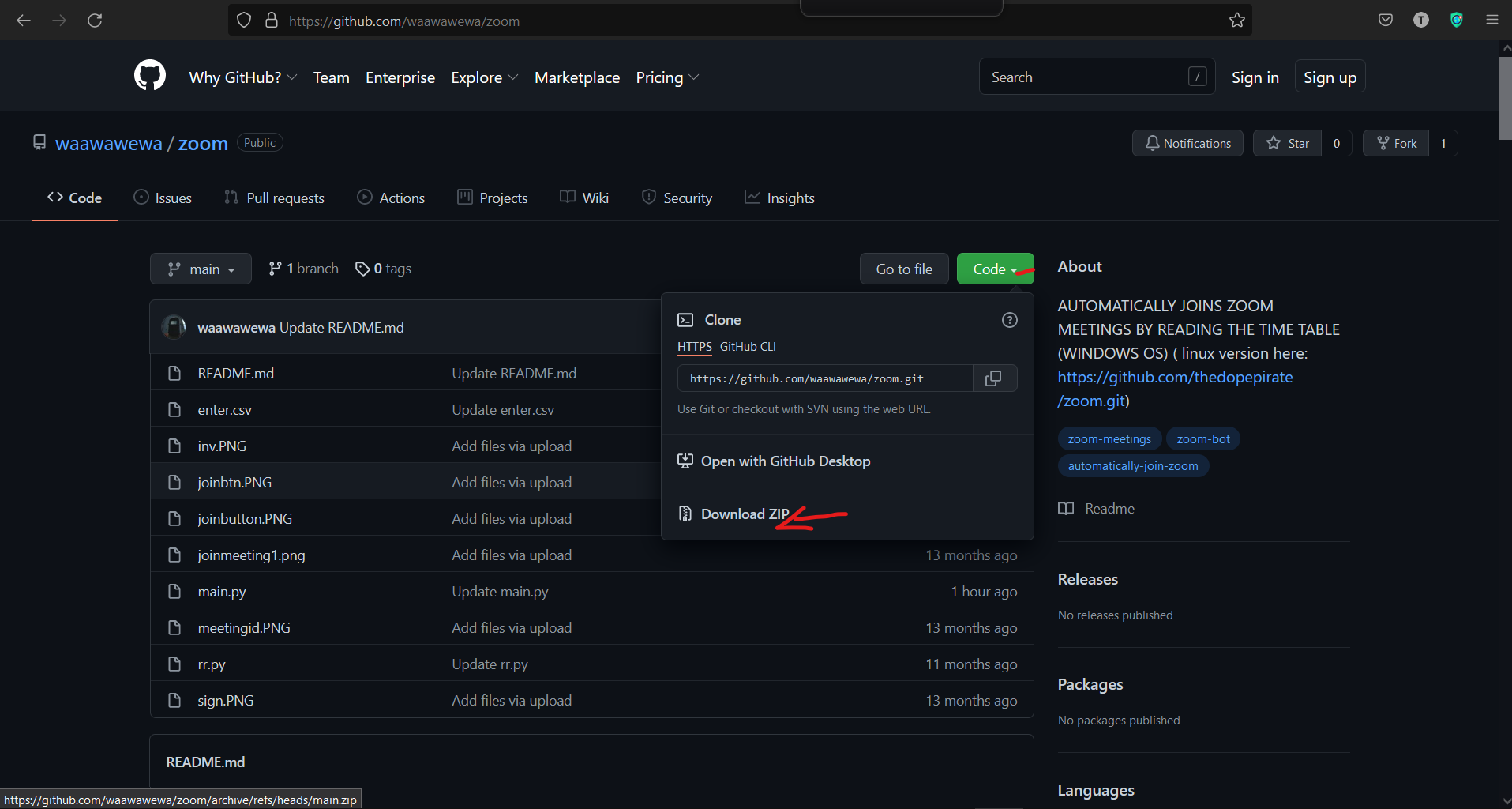Select the GitHub CLI clone tab

pos(748,346)
